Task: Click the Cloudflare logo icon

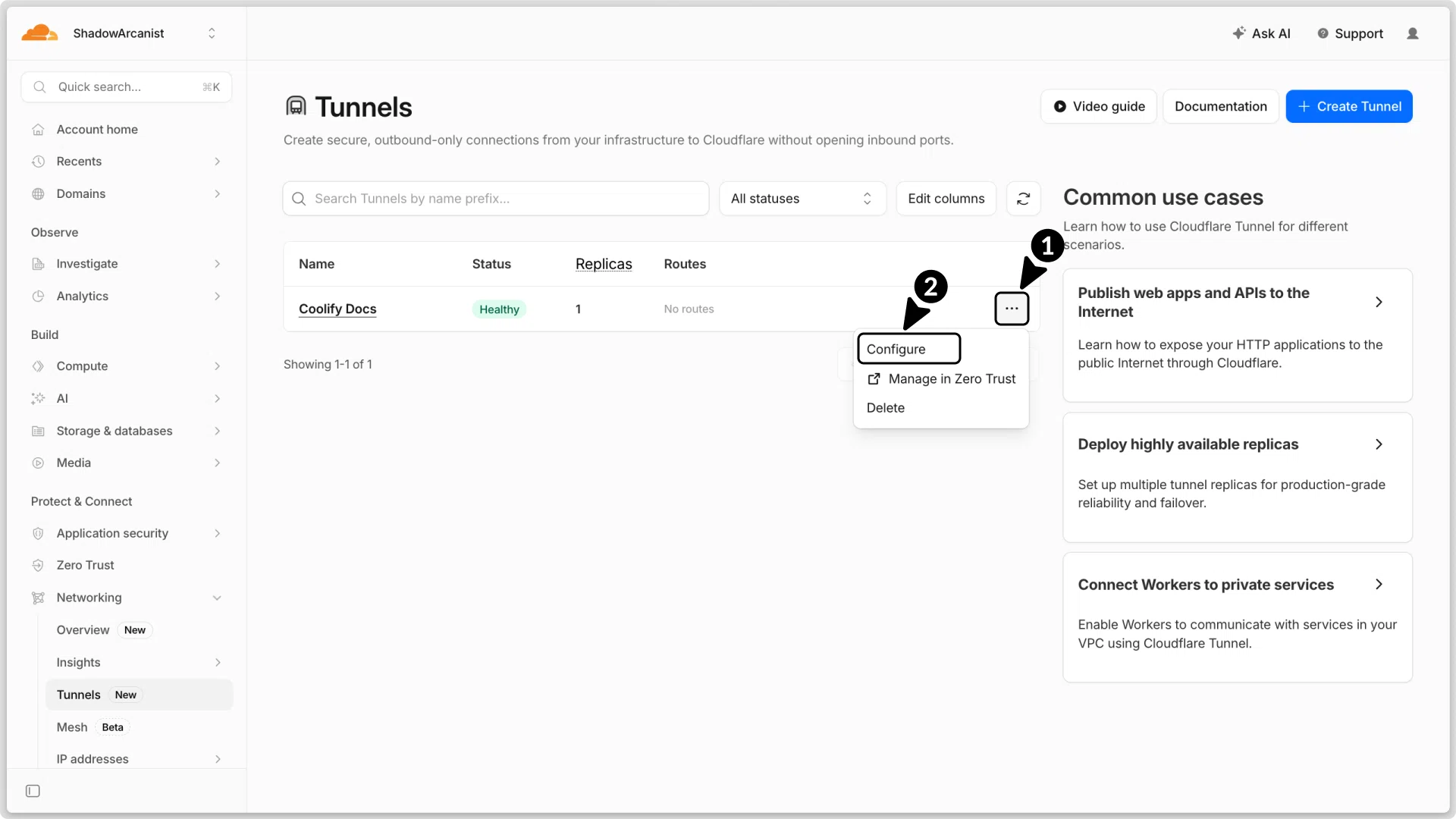Action: coord(39,33)
